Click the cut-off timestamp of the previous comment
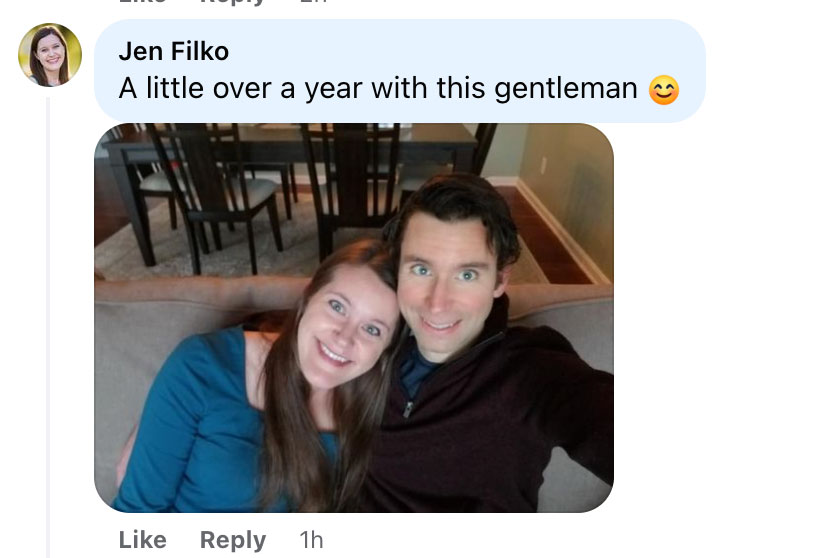 (x=314, y=2)
